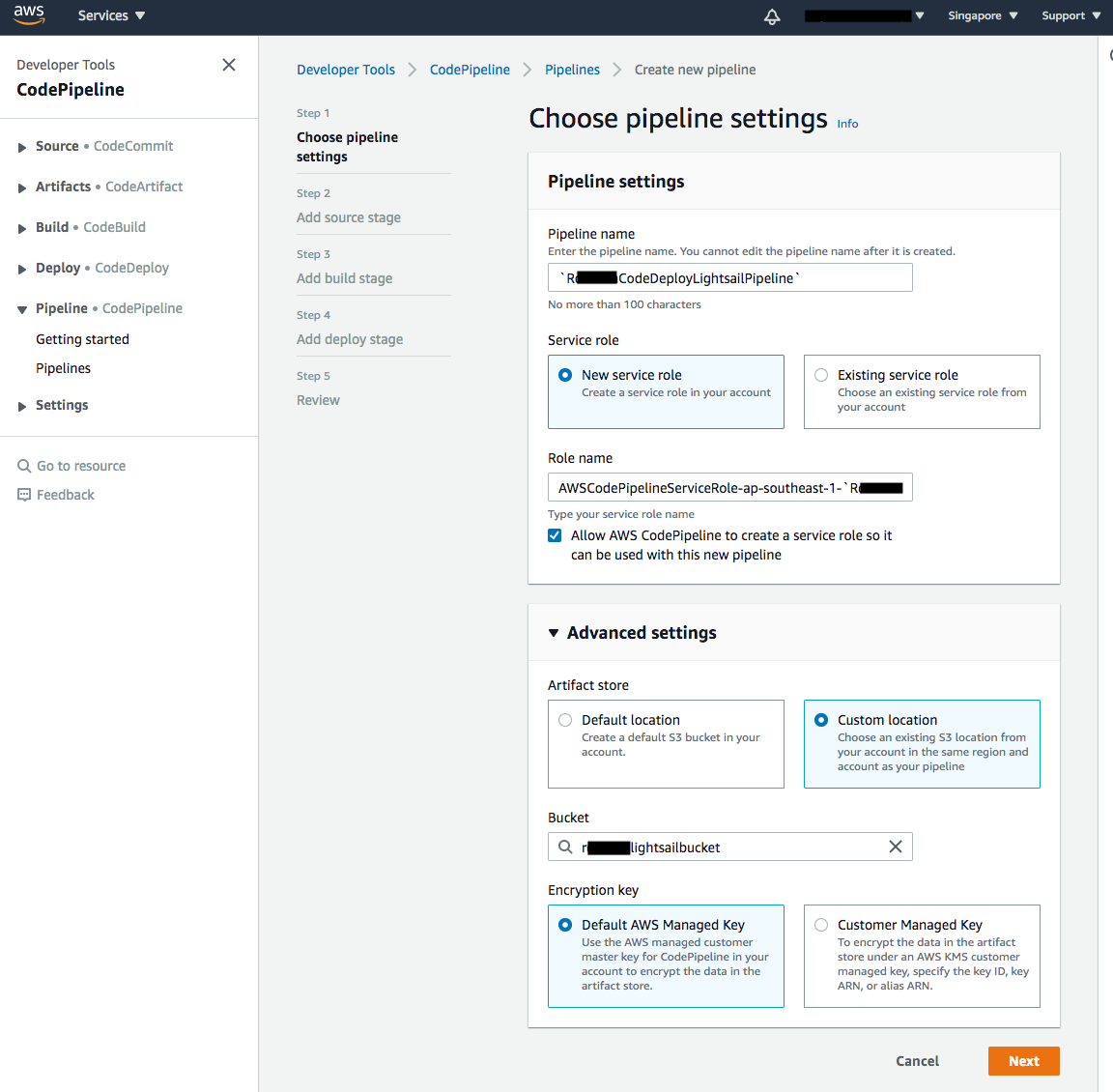The image size is (1113, 1092).
Task: Open the notifications bell icon
Action: [772, 16]
